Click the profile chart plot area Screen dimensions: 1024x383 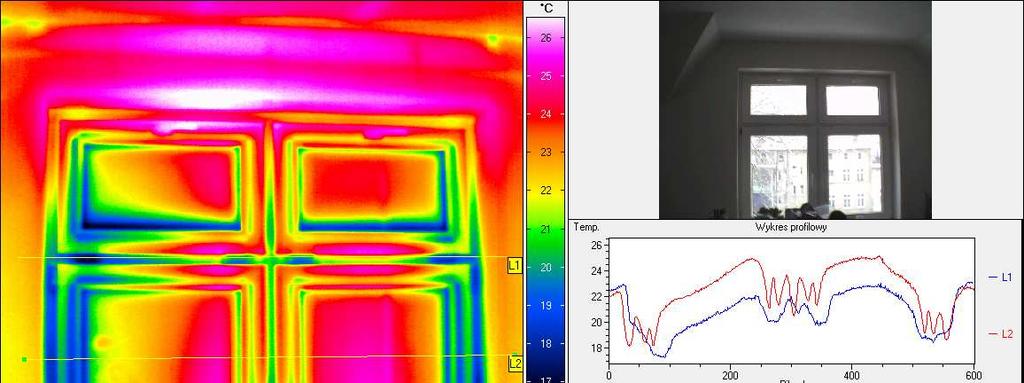[791, 301]
